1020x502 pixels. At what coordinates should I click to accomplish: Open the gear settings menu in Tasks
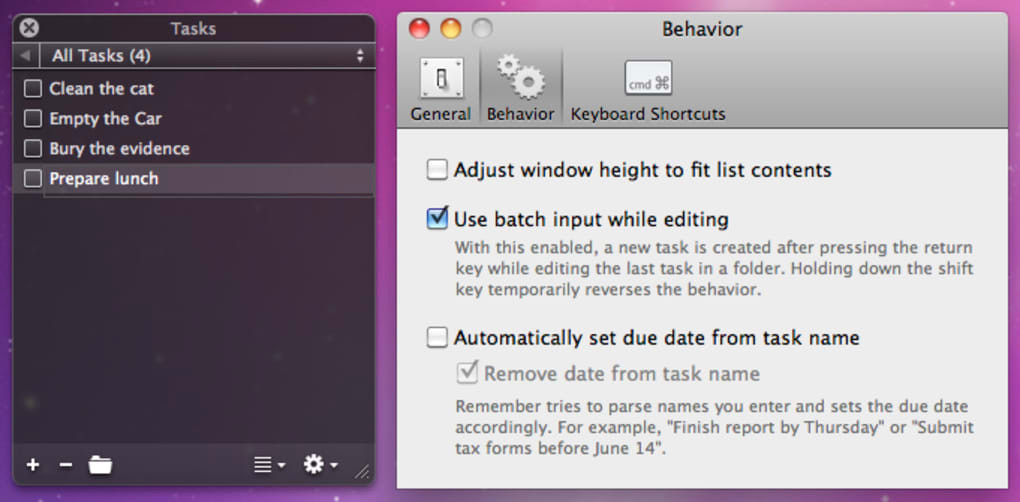tap(320, 465)
